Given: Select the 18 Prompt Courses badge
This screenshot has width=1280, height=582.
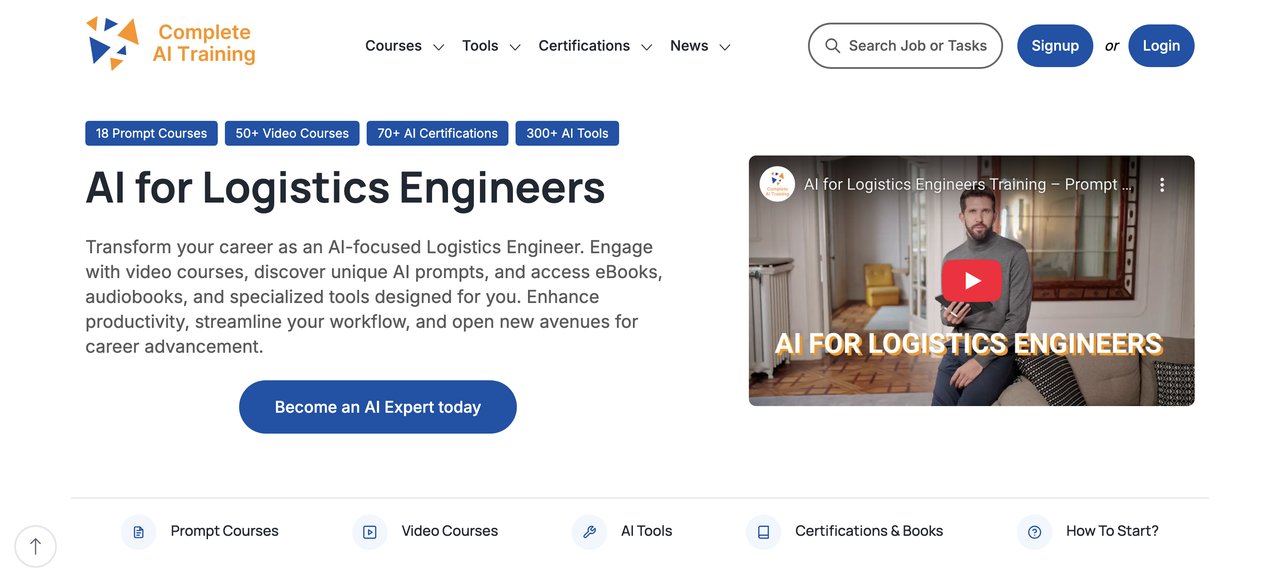Looking at the screenshot, I should point(151,133).
